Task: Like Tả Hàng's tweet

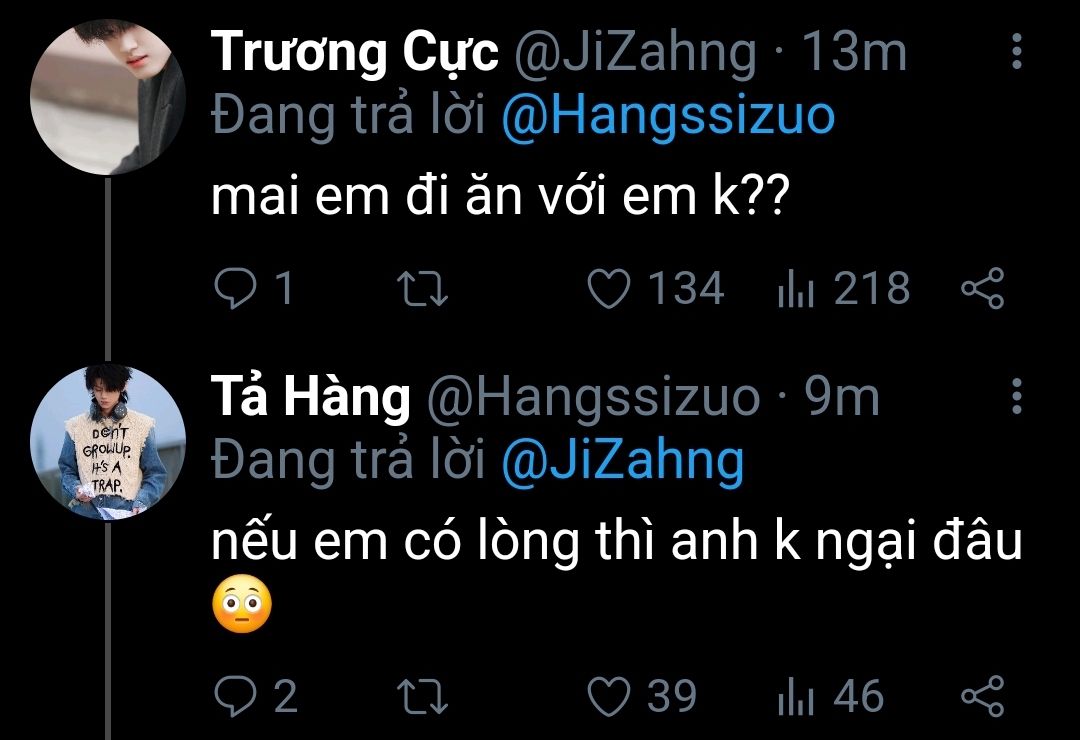Action: tap(608, 695)
